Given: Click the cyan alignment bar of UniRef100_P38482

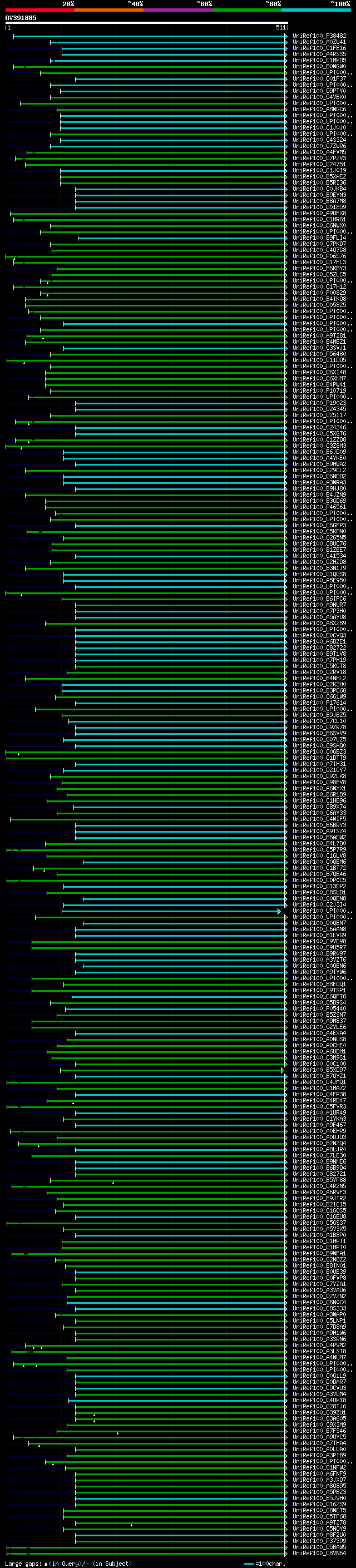Looking at the screenshot, I should (x=150, y=36).
